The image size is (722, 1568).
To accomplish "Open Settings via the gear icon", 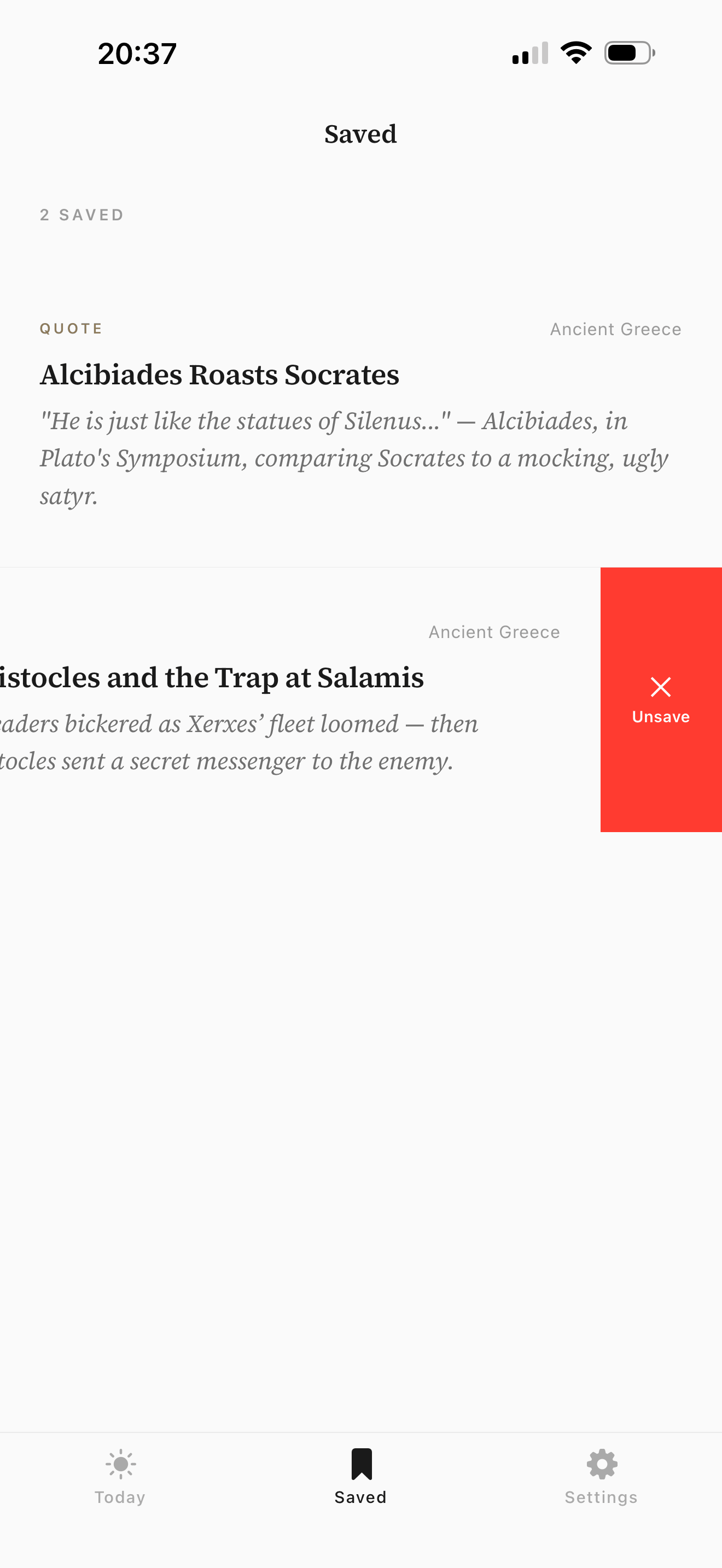I will [602, 1464].
